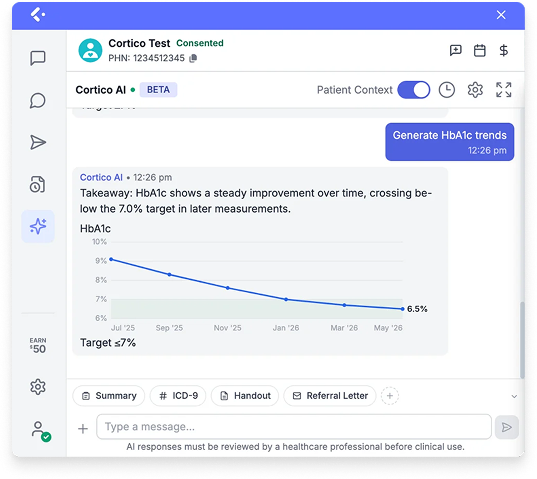Expand chat to fullscreen
This screenshot has height=479, width=537.
(504, 90)
